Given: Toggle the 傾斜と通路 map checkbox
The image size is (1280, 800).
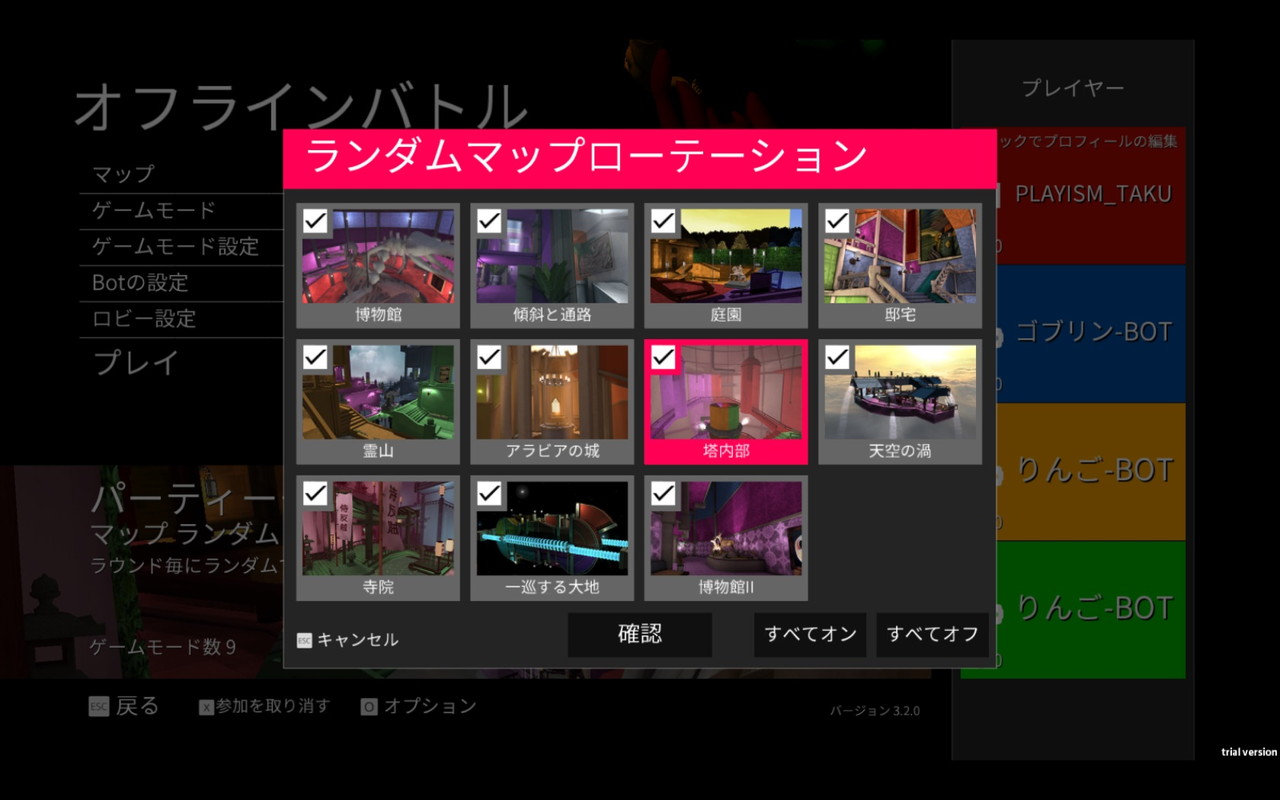Looking at the screenshot, I should pyautogui.click(x=489, y=221).
